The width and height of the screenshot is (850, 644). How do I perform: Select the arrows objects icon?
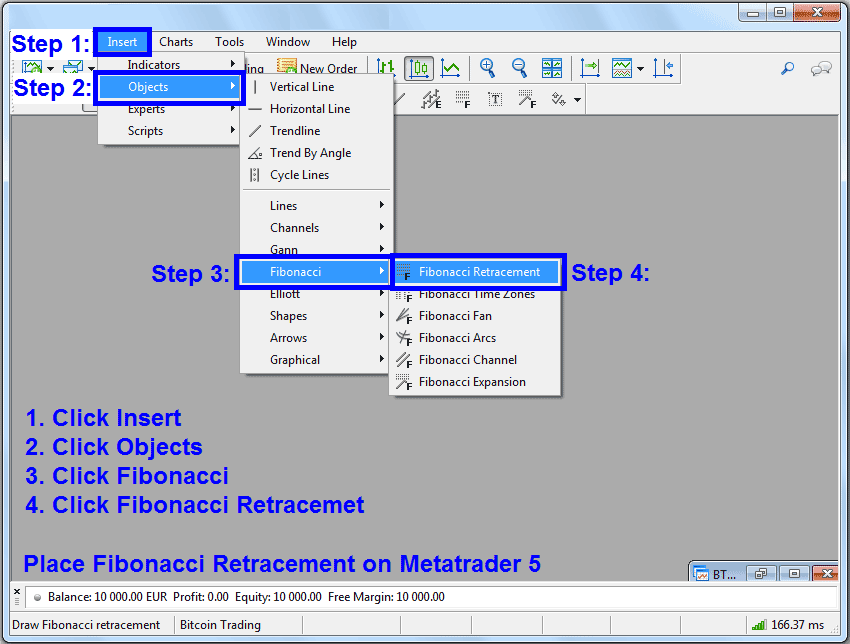(x=558, y=100)
